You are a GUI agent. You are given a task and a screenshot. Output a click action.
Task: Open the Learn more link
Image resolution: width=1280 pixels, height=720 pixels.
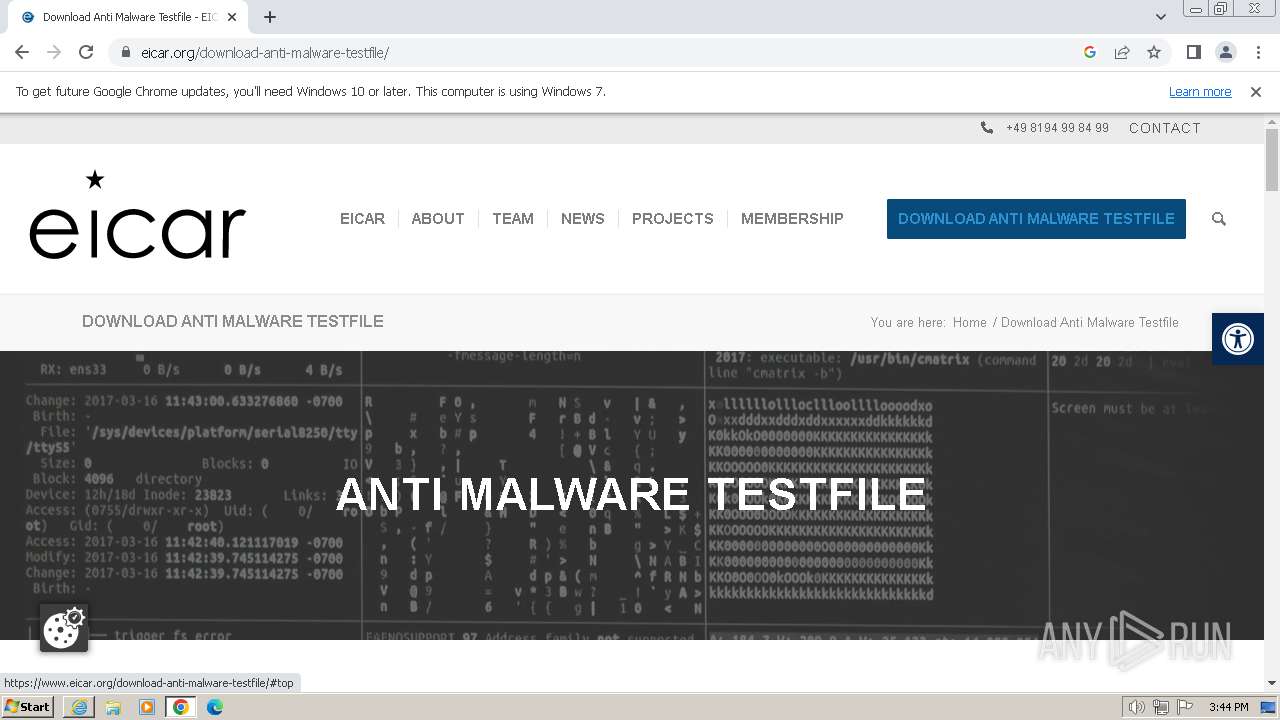click(x=1200, y=92)
